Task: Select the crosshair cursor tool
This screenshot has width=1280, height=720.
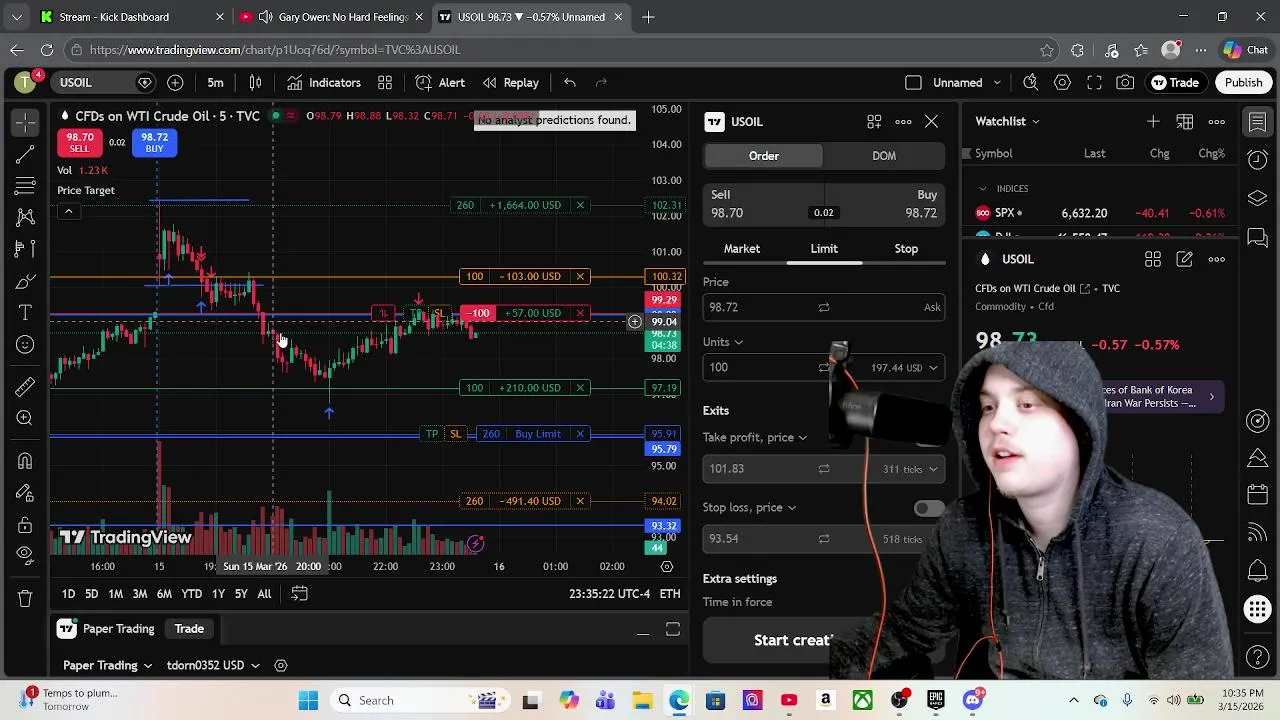Action: click(25, 122)
